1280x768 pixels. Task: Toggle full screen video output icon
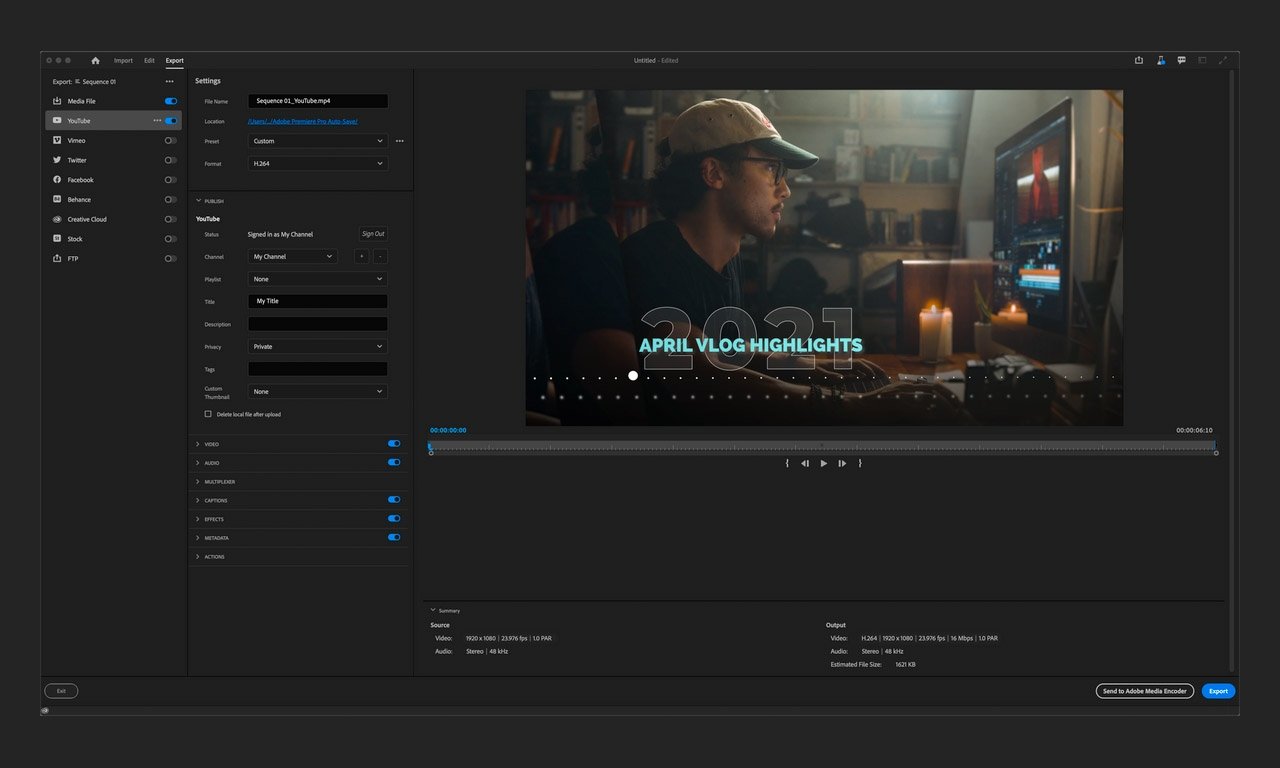click(x=1223, y=60)
